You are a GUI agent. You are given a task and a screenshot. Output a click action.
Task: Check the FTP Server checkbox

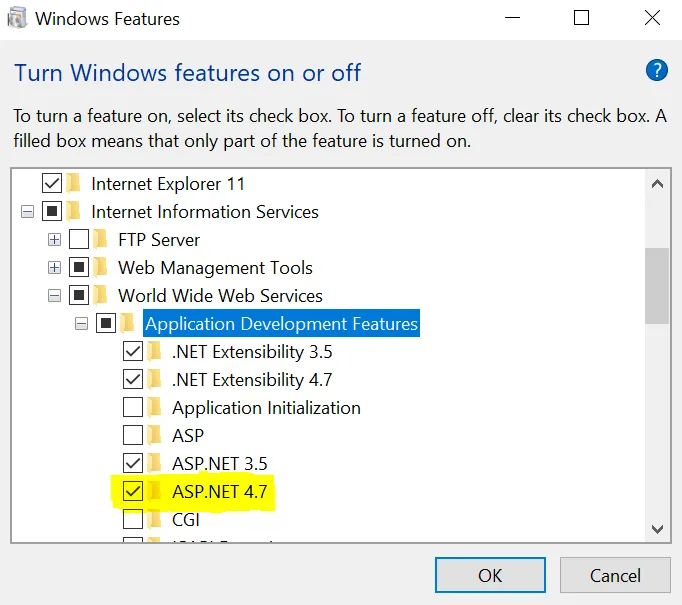pos(79,240)
